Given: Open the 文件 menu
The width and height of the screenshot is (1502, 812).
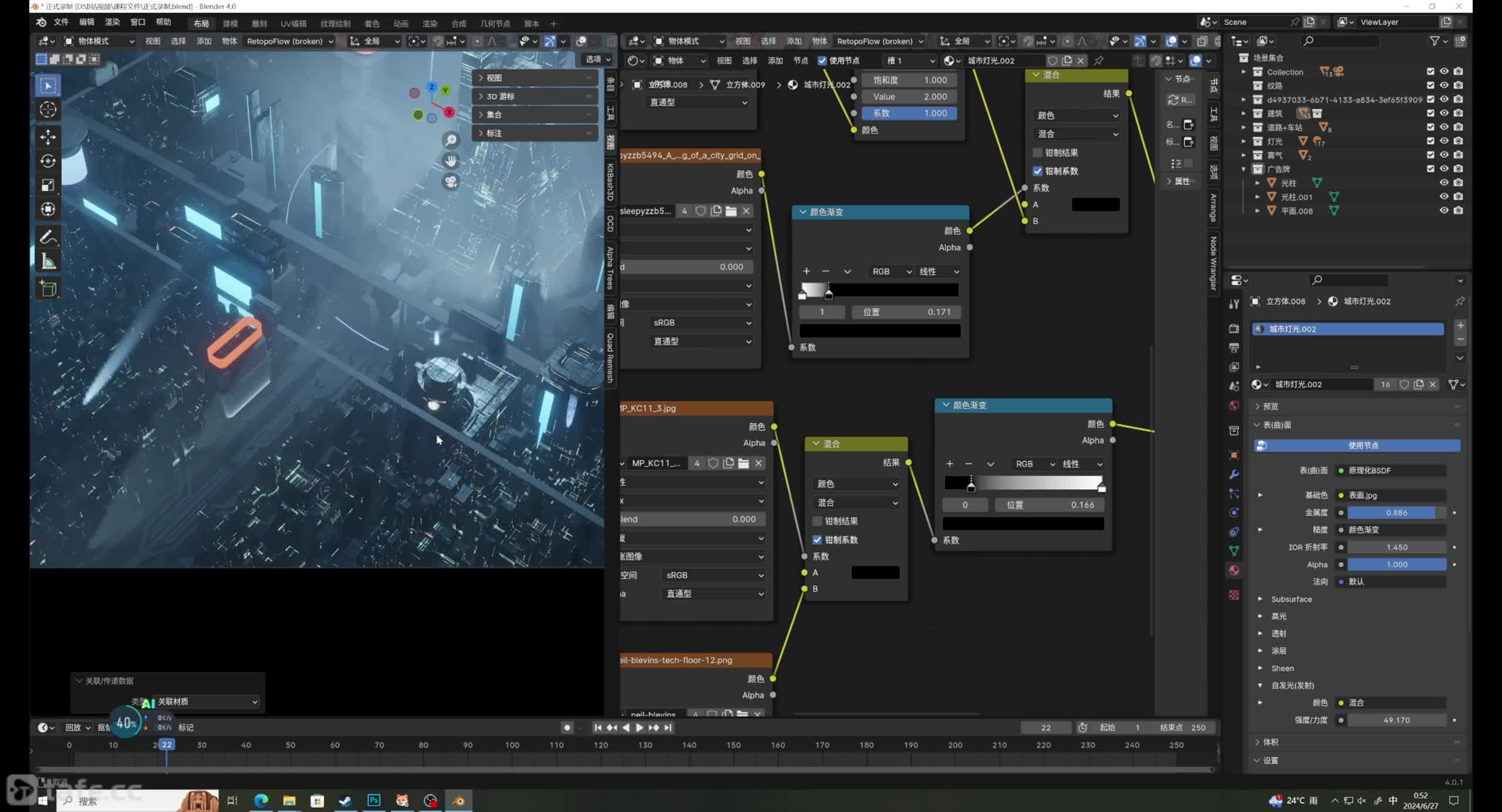Looking at the screenshot, I should pyautogui.click(x=61, y=22).
